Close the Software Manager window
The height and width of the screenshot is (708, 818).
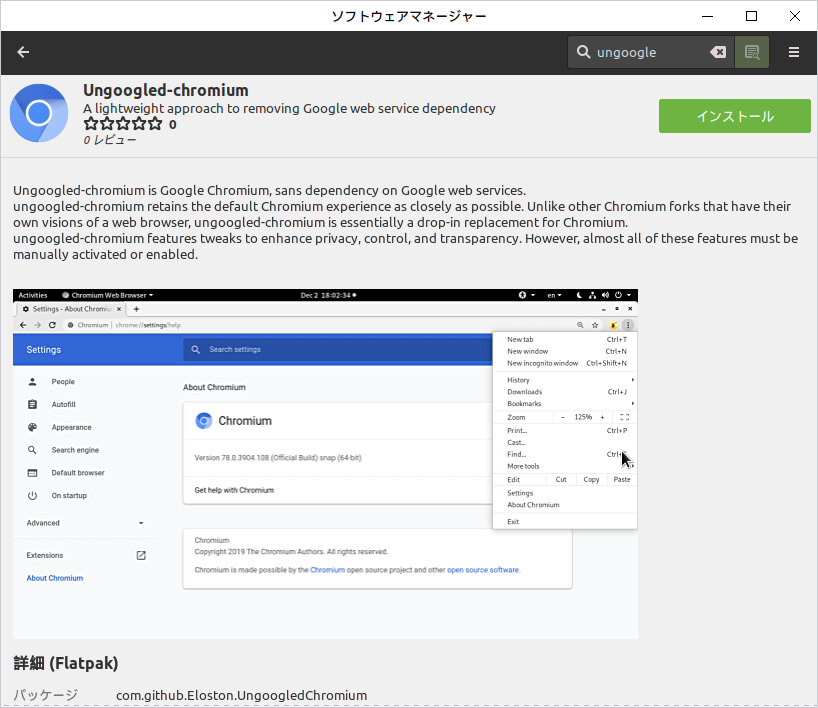pyautogui.click(x=795, y=16)
